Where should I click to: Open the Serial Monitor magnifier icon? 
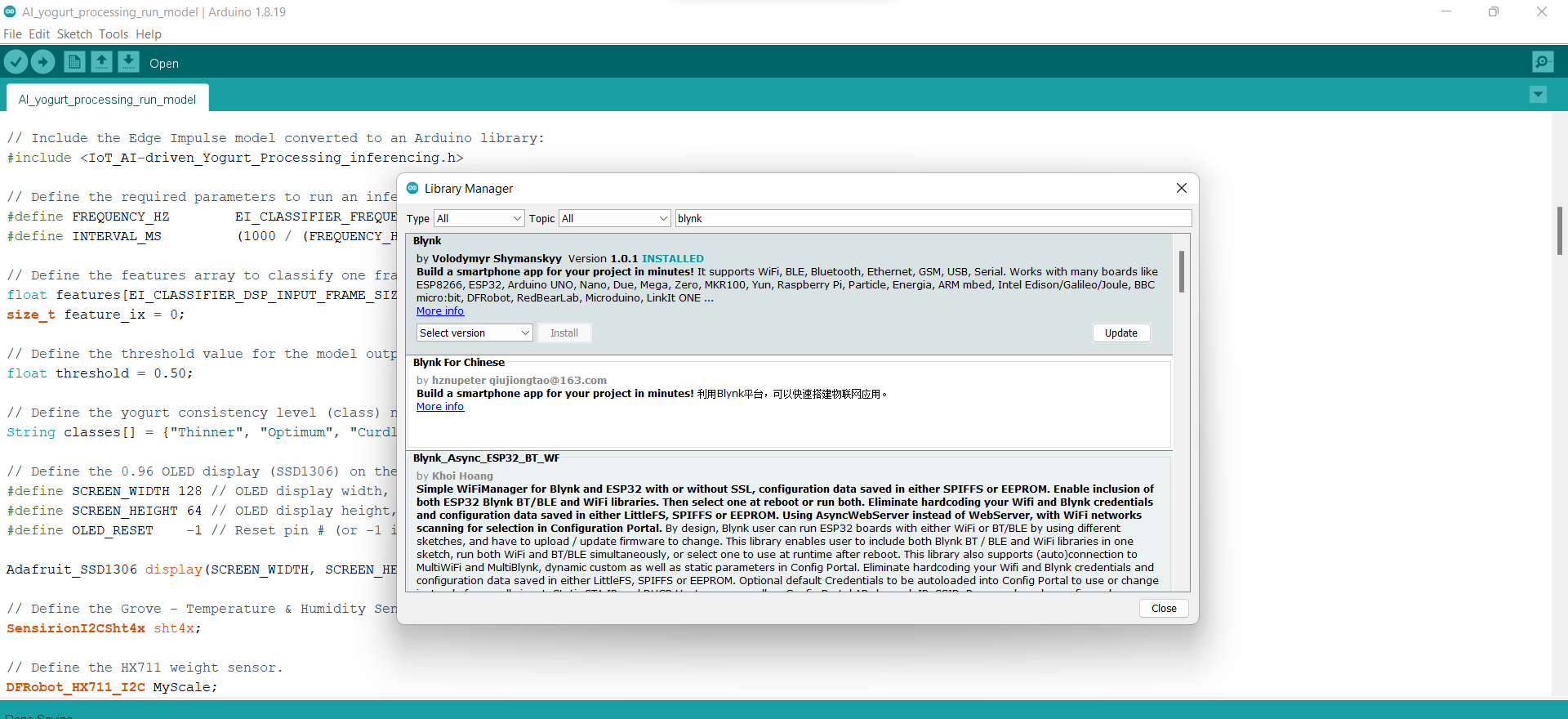(1543, 61)
